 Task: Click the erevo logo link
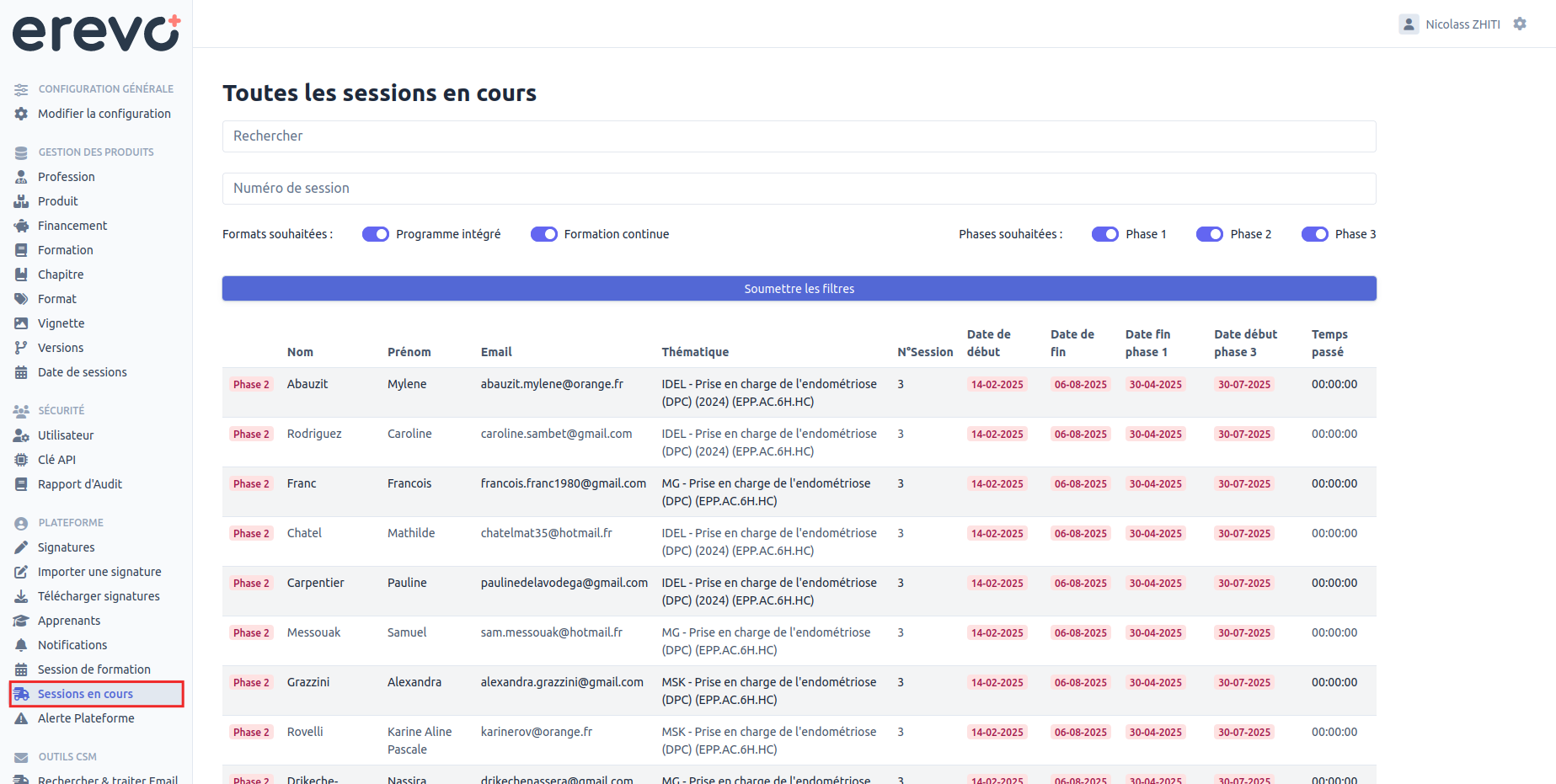tap(96, 33)
